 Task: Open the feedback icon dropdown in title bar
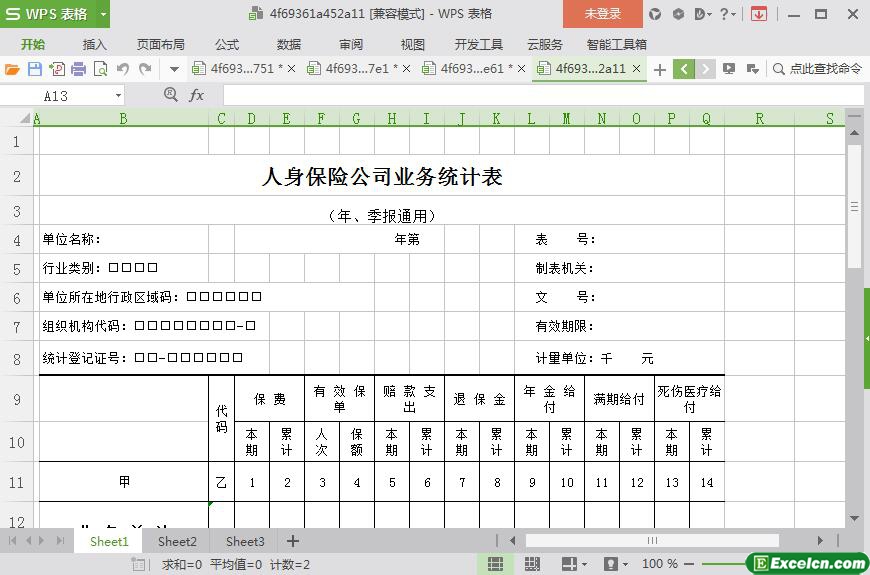click(x=702, y=14)
